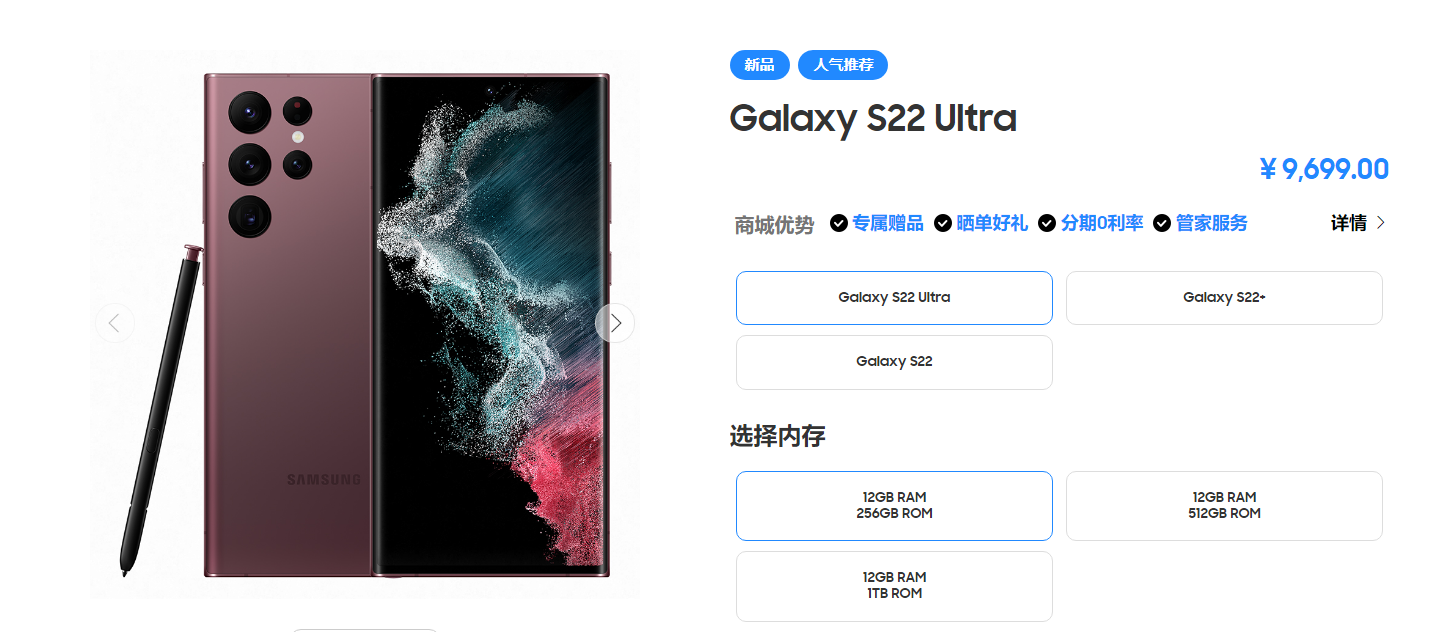The image size is (1450, 632).
Task: Choose 12GB RAM 1TB ROM memory
Action: coord(894,586)
